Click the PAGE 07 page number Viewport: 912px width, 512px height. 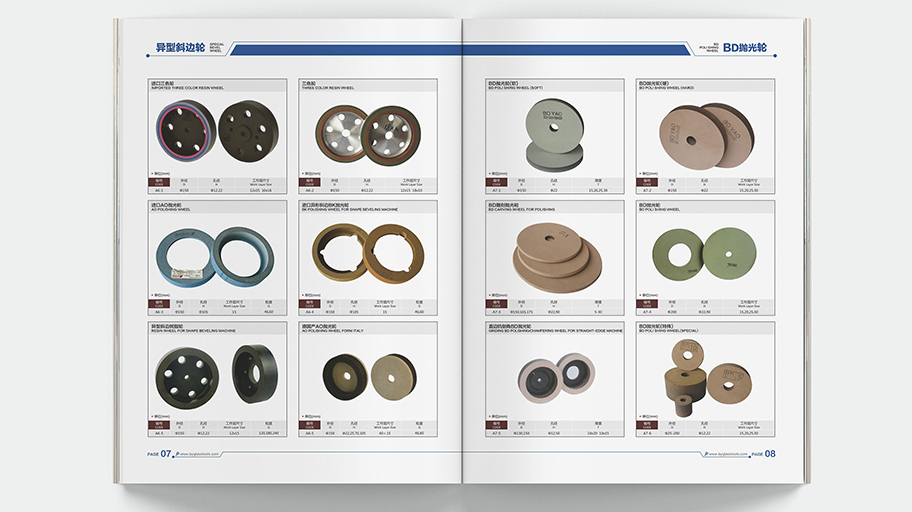pyautogui.click(x=159, y=454)
